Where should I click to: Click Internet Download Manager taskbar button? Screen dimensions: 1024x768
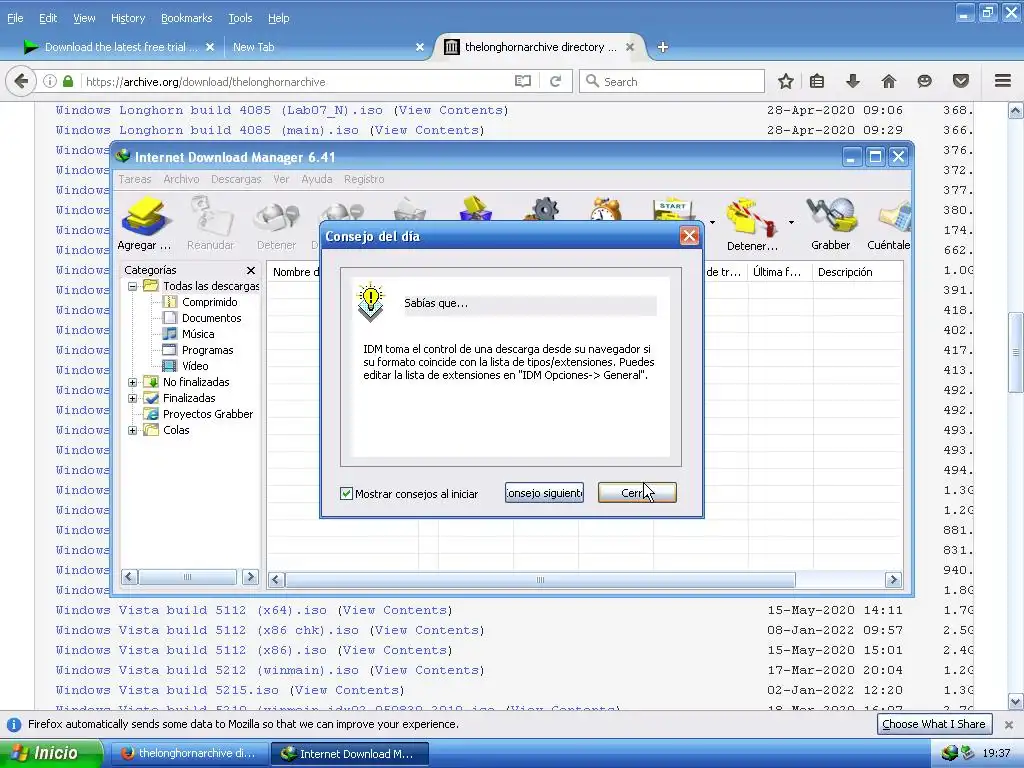349,754
